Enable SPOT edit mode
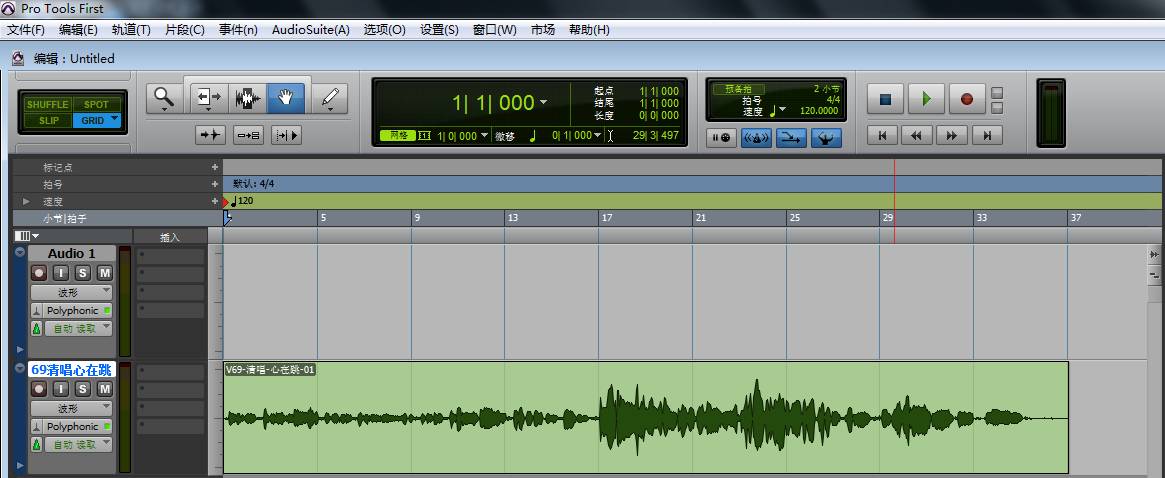Screen dimensions: 1165x478 tap(96, 105)
